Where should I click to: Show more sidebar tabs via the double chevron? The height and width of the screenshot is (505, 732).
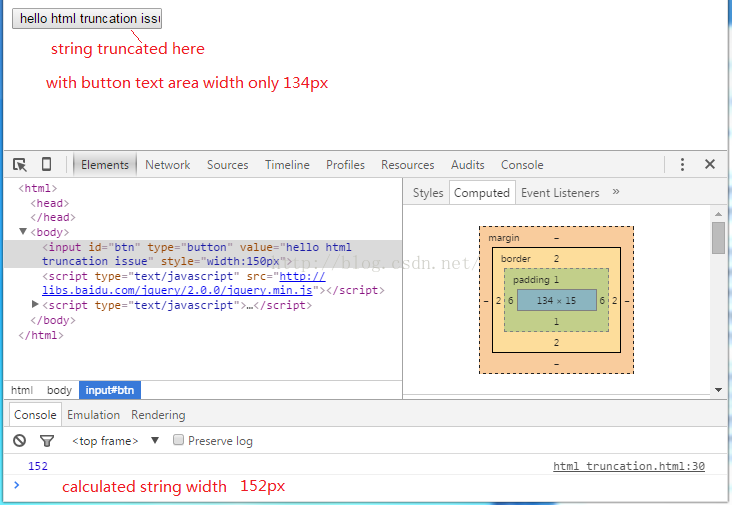616,191
